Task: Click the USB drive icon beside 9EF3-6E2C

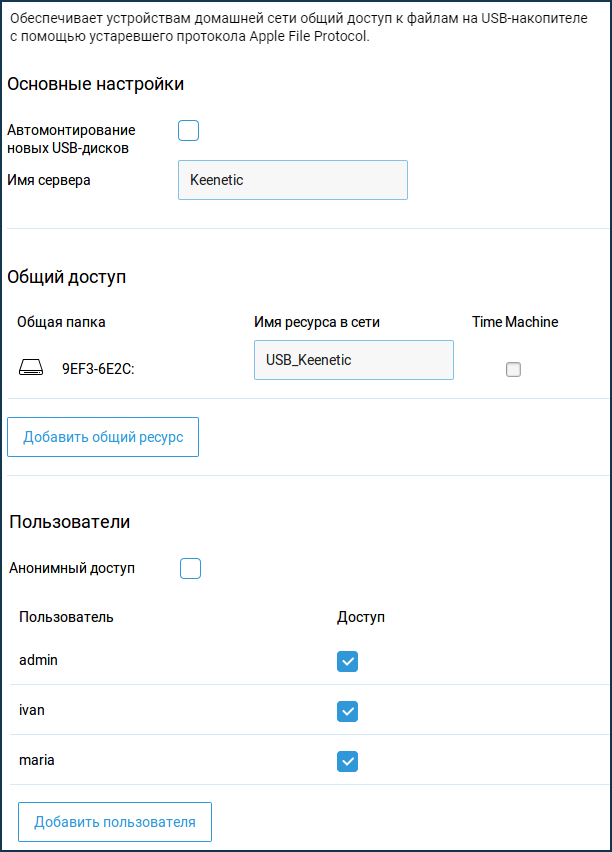Action: coord(31,368)
